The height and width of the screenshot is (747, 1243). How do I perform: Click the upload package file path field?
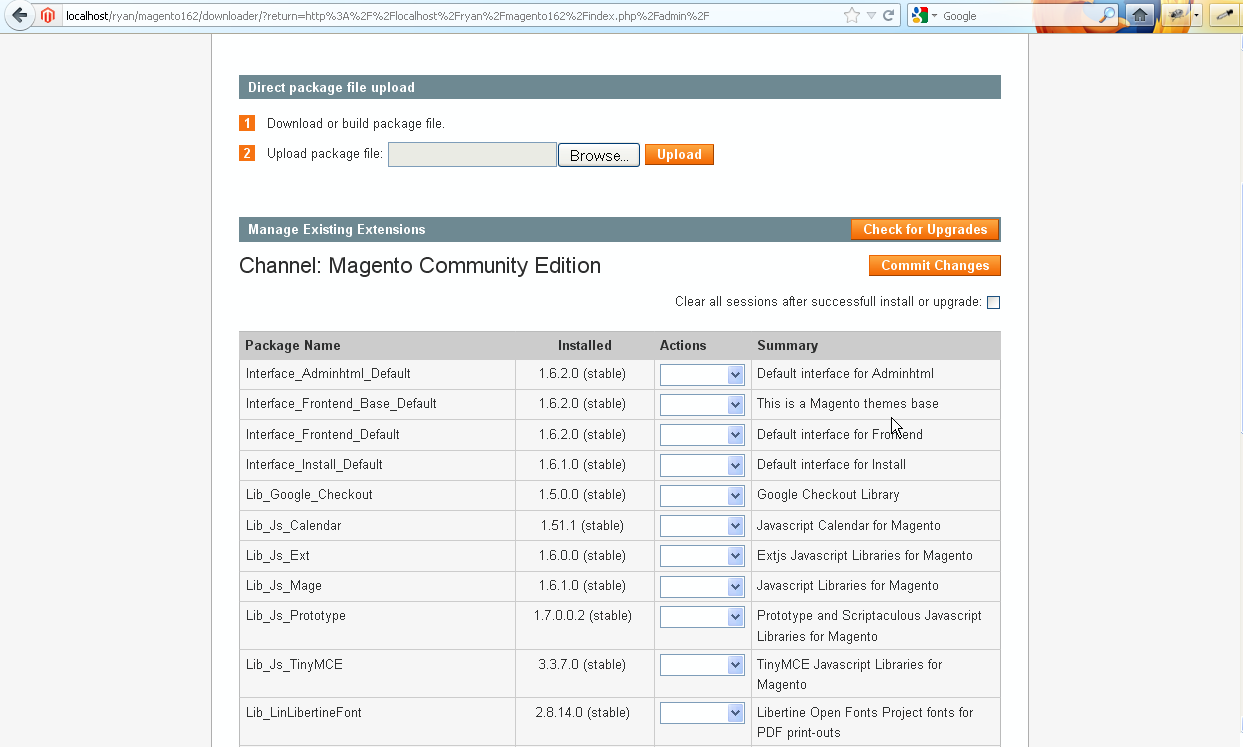point(472,155)
